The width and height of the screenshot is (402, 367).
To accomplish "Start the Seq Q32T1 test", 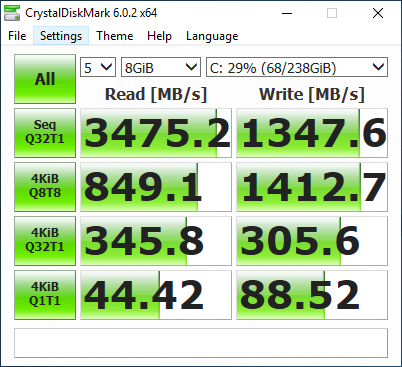I will (45, 133).
